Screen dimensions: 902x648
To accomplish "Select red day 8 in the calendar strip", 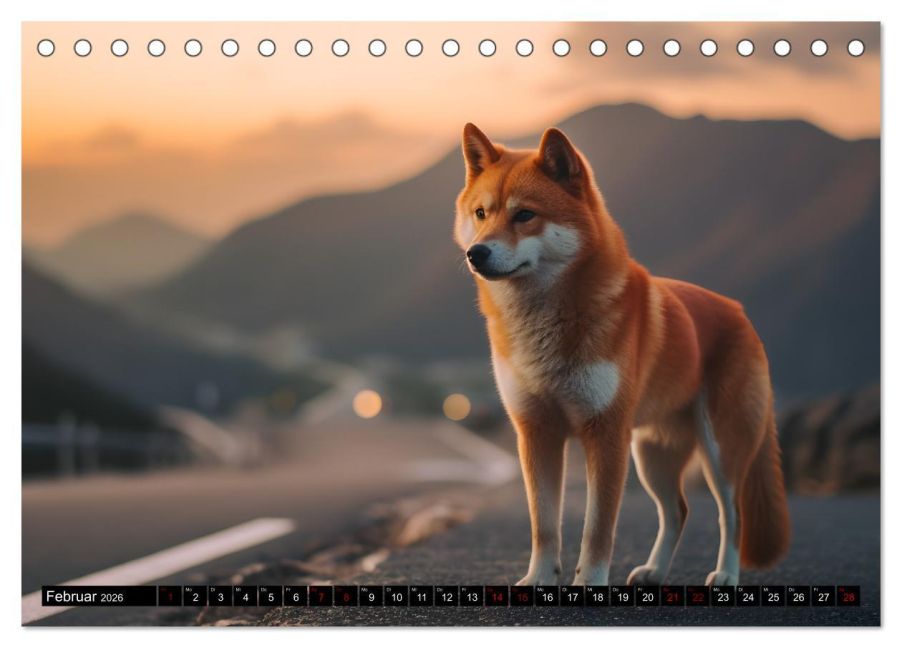I will point(346,596).
